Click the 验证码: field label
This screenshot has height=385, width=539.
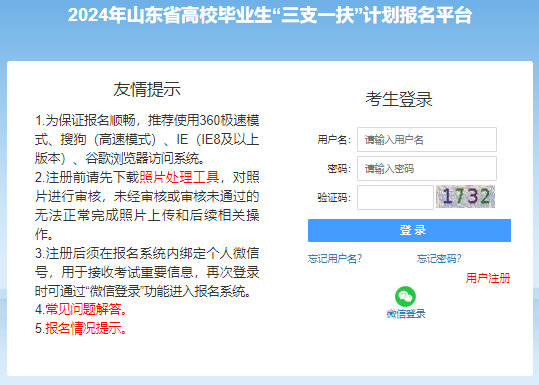(334, 198)
